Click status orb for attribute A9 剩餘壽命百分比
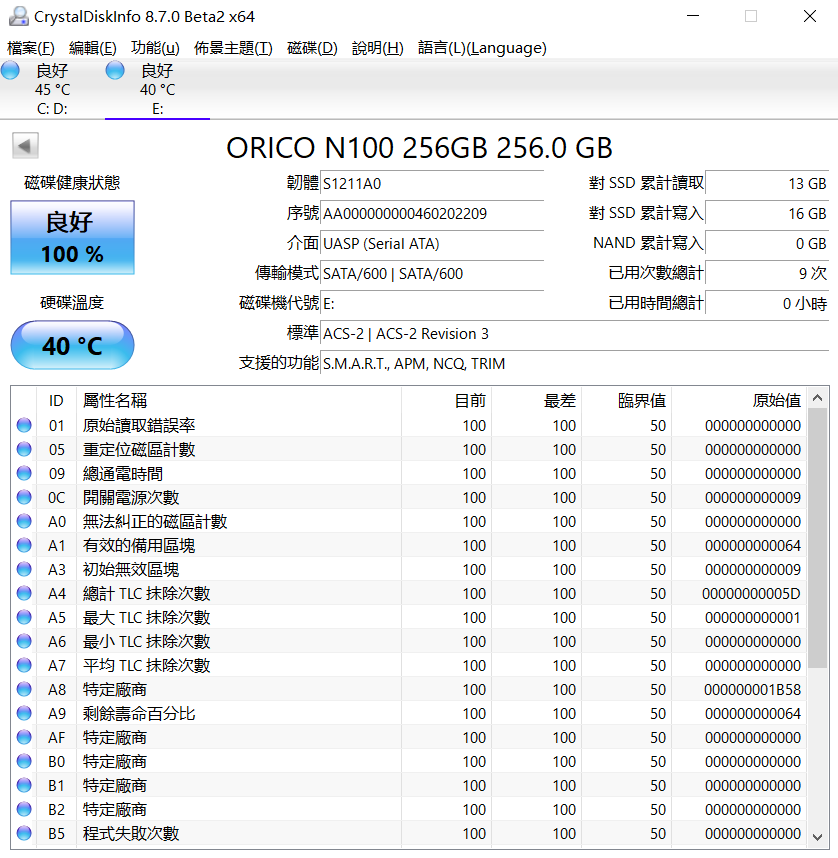 pyautogui.click(x=24, y=714)
